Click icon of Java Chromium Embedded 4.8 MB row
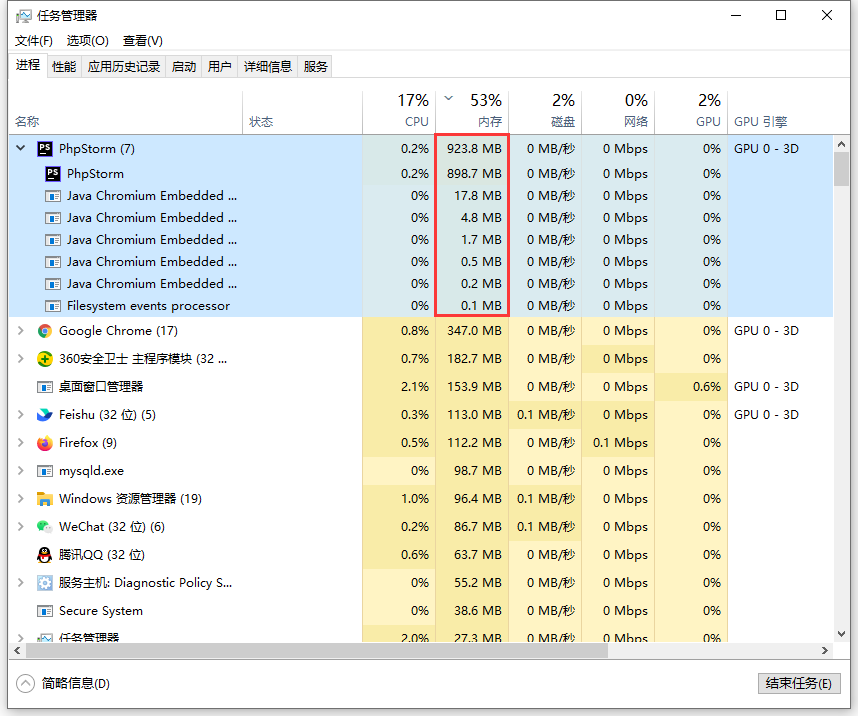This screenshot has width=858, height=716. tap(53, 218)
